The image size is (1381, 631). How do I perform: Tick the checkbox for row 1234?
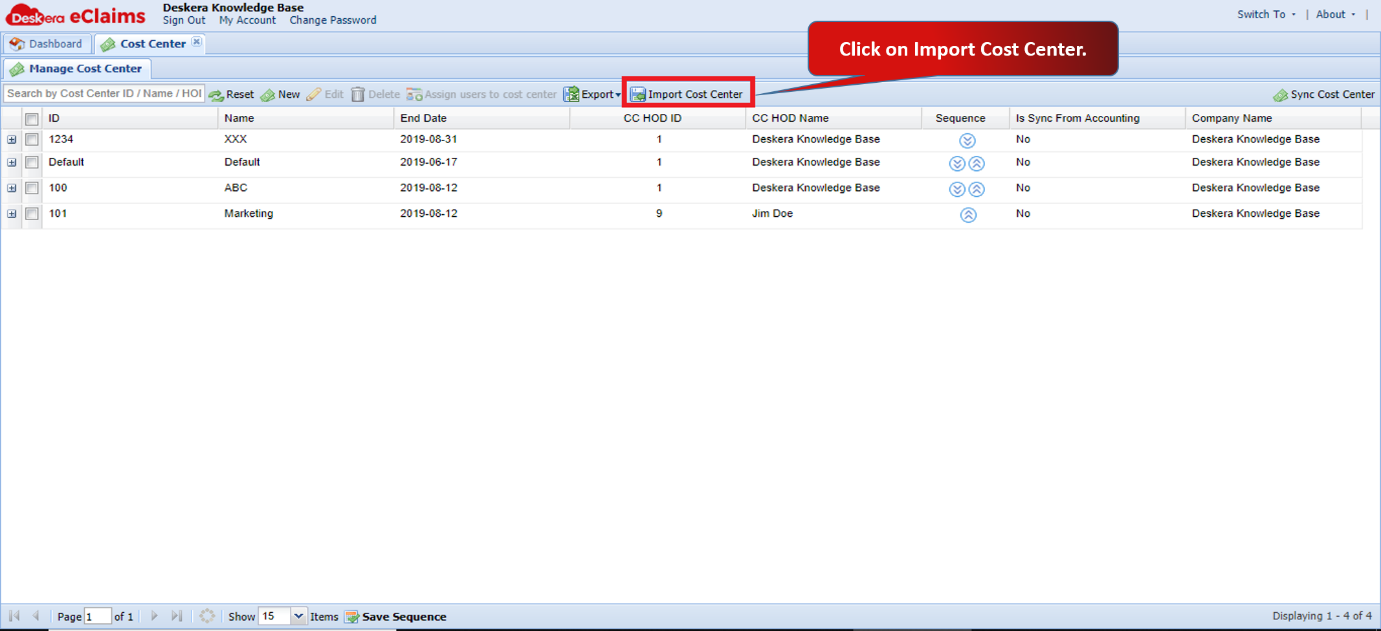click(x=32, y=140)
